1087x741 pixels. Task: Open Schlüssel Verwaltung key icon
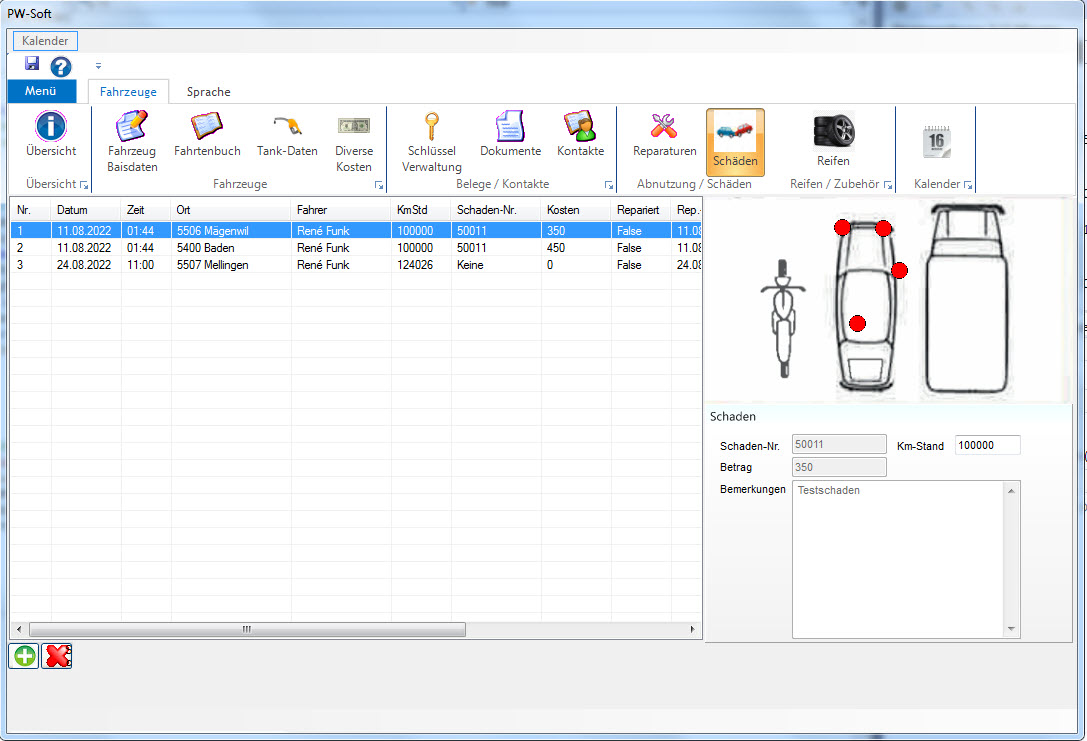tap(432, 142)
